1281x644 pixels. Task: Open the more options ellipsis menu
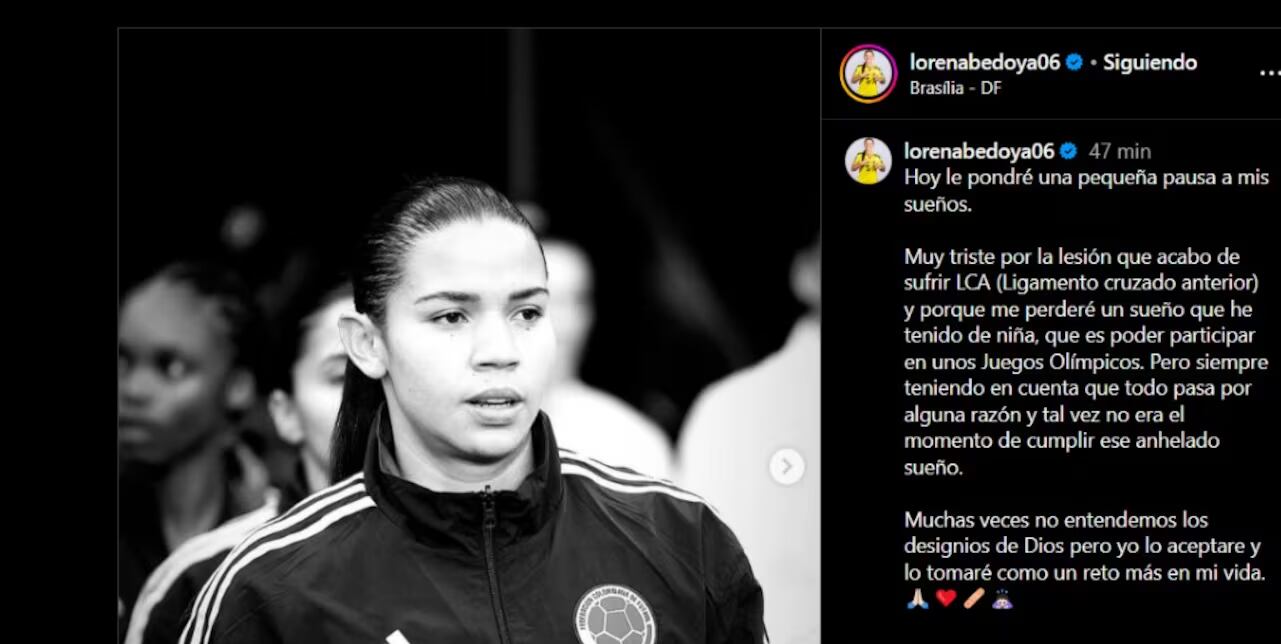pyautogui.click(x=1268, y=73)
